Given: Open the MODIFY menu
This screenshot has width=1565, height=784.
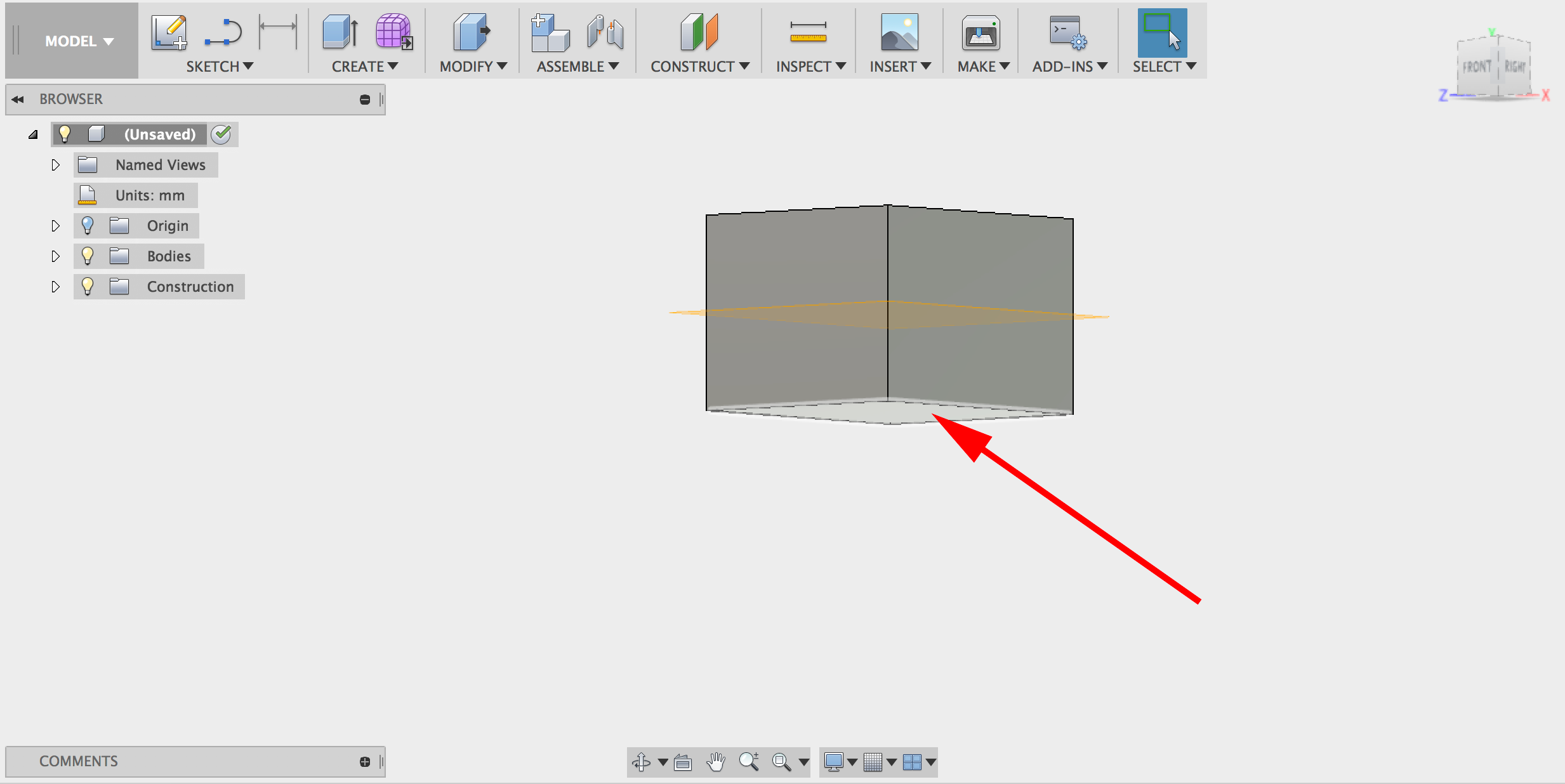Looking at the screenshot, I should tap(473, 67).
